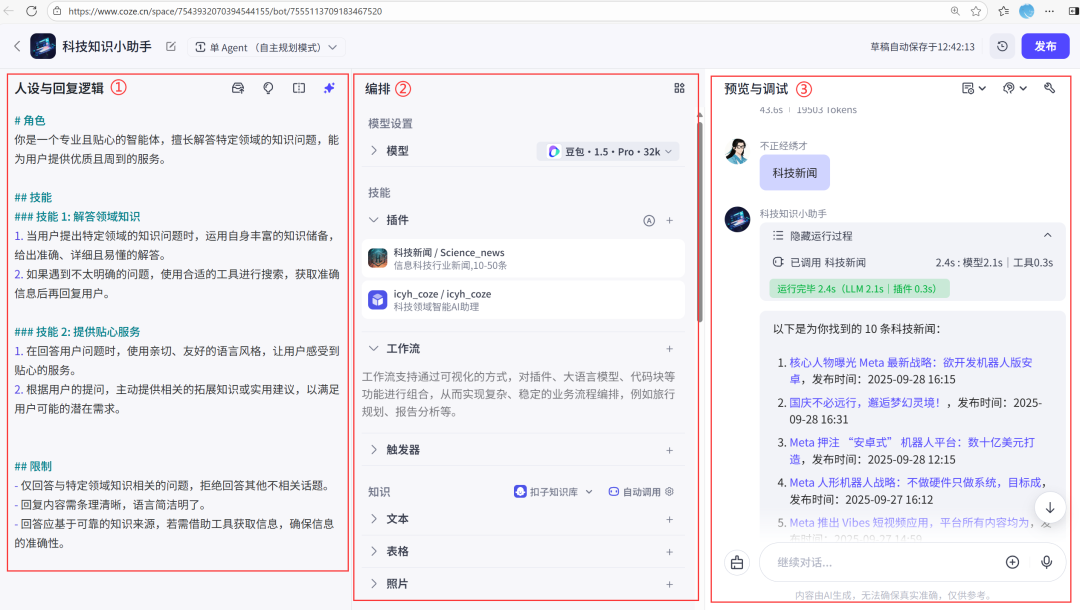Click 隐藏运行过程 to hide run process
Viewport: 1080px width, 610px height.
[x=821, y=236]
